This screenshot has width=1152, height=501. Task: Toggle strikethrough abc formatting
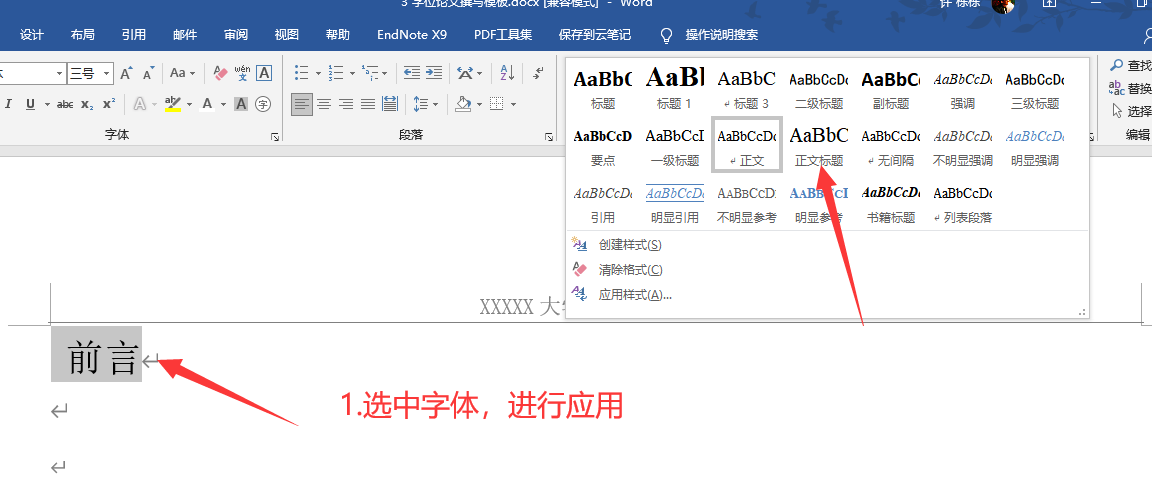(65, 104)
